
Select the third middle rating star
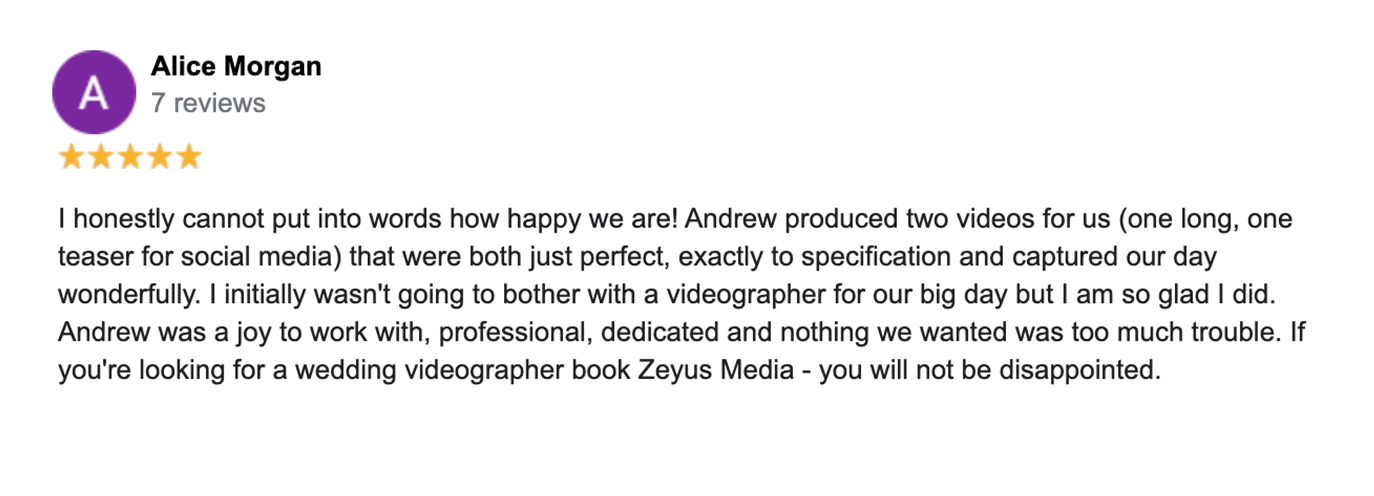(x=130, y=157)
